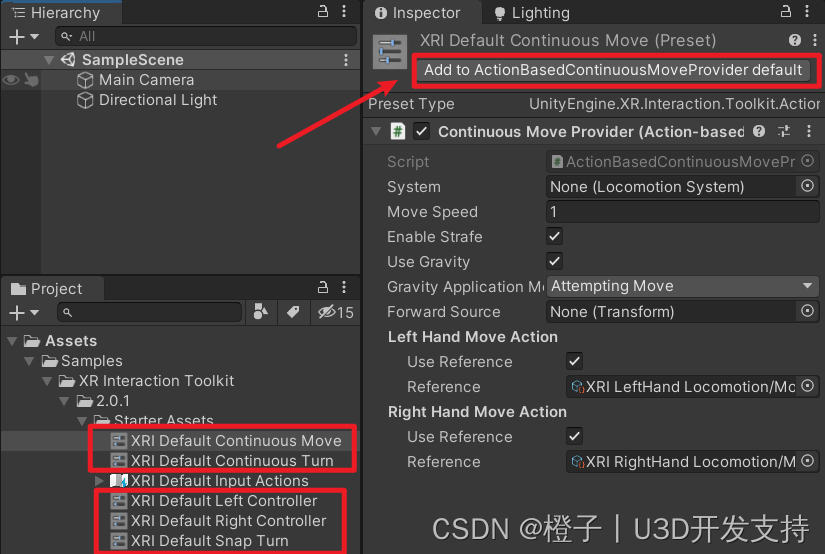825x554 pixels.
Task: Click the Hierarchy search field
Action: [206, 36]
